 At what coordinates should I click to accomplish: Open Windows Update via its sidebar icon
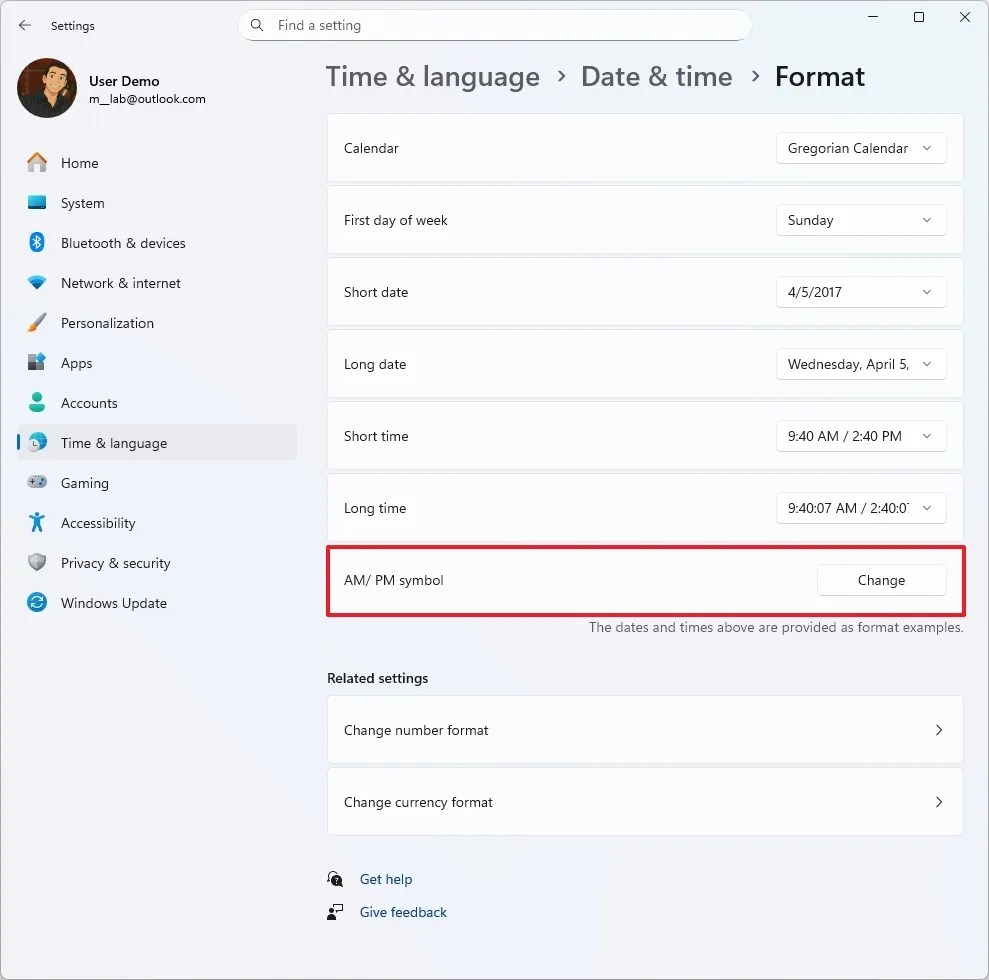(x=37, y=603)
